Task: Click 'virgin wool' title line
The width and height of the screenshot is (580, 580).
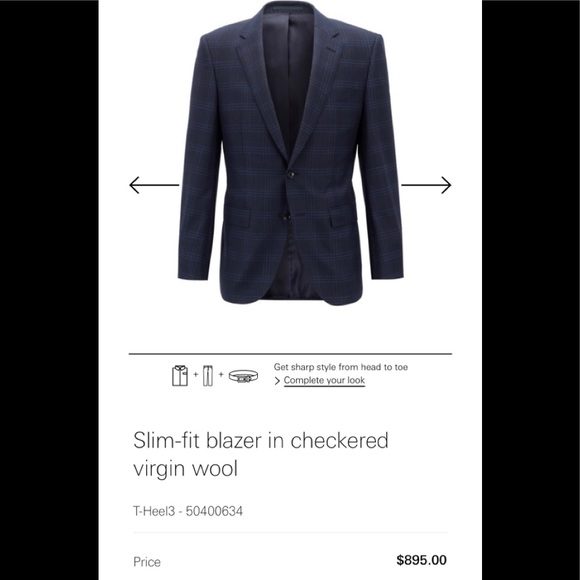Action: pos(185,468)
